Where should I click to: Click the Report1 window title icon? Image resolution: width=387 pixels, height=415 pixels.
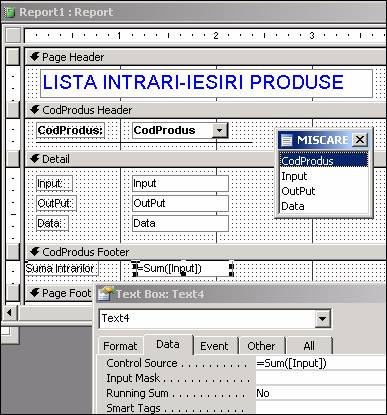(10, 12)
